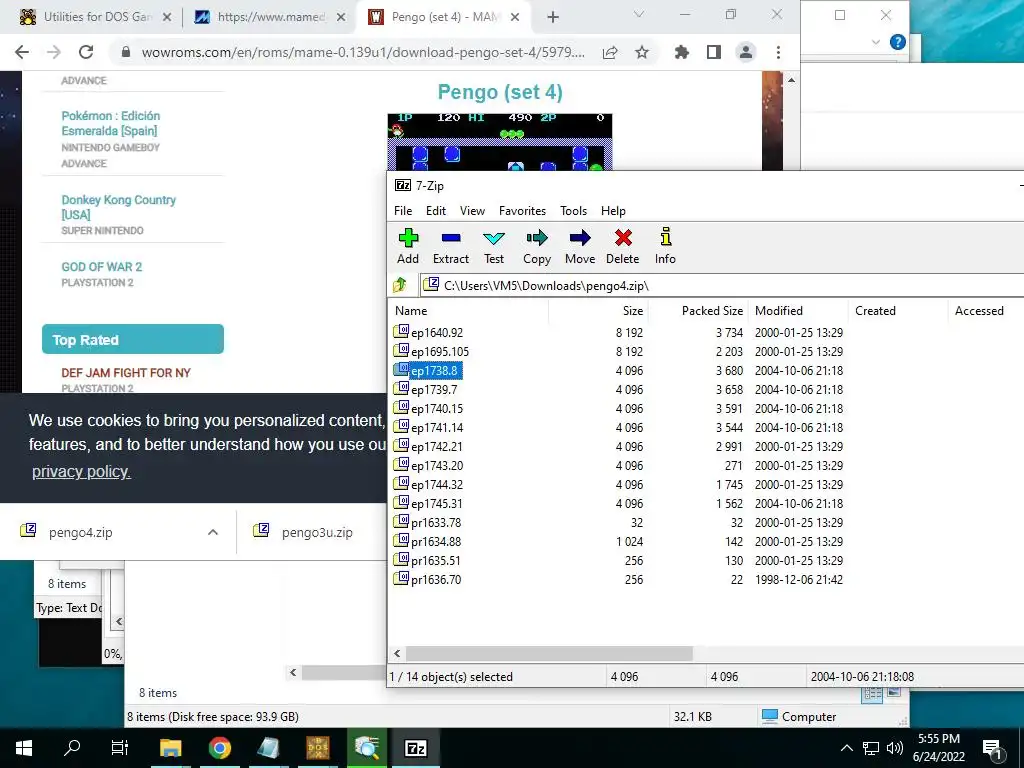Open File Explorer from the taskbar
The image size is (1024, 768).
(x=170, y=748)
